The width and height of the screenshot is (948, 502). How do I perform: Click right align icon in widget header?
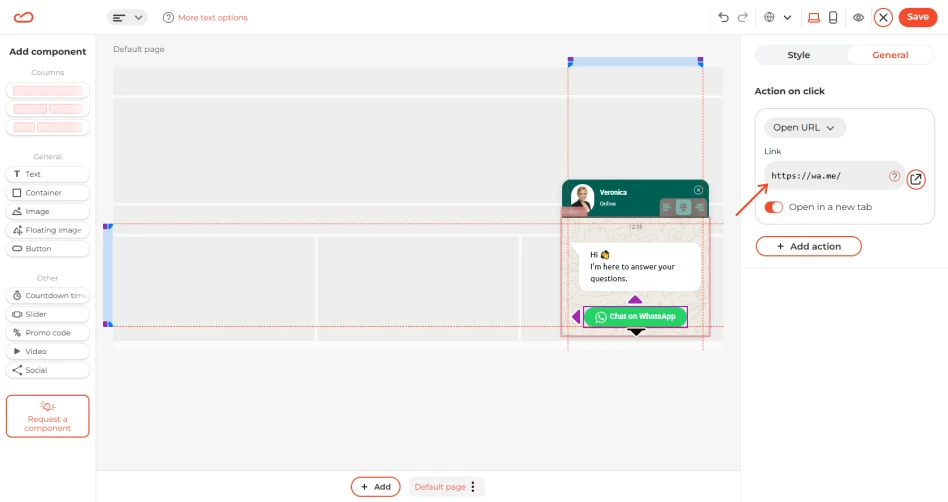tap(700, 207)
